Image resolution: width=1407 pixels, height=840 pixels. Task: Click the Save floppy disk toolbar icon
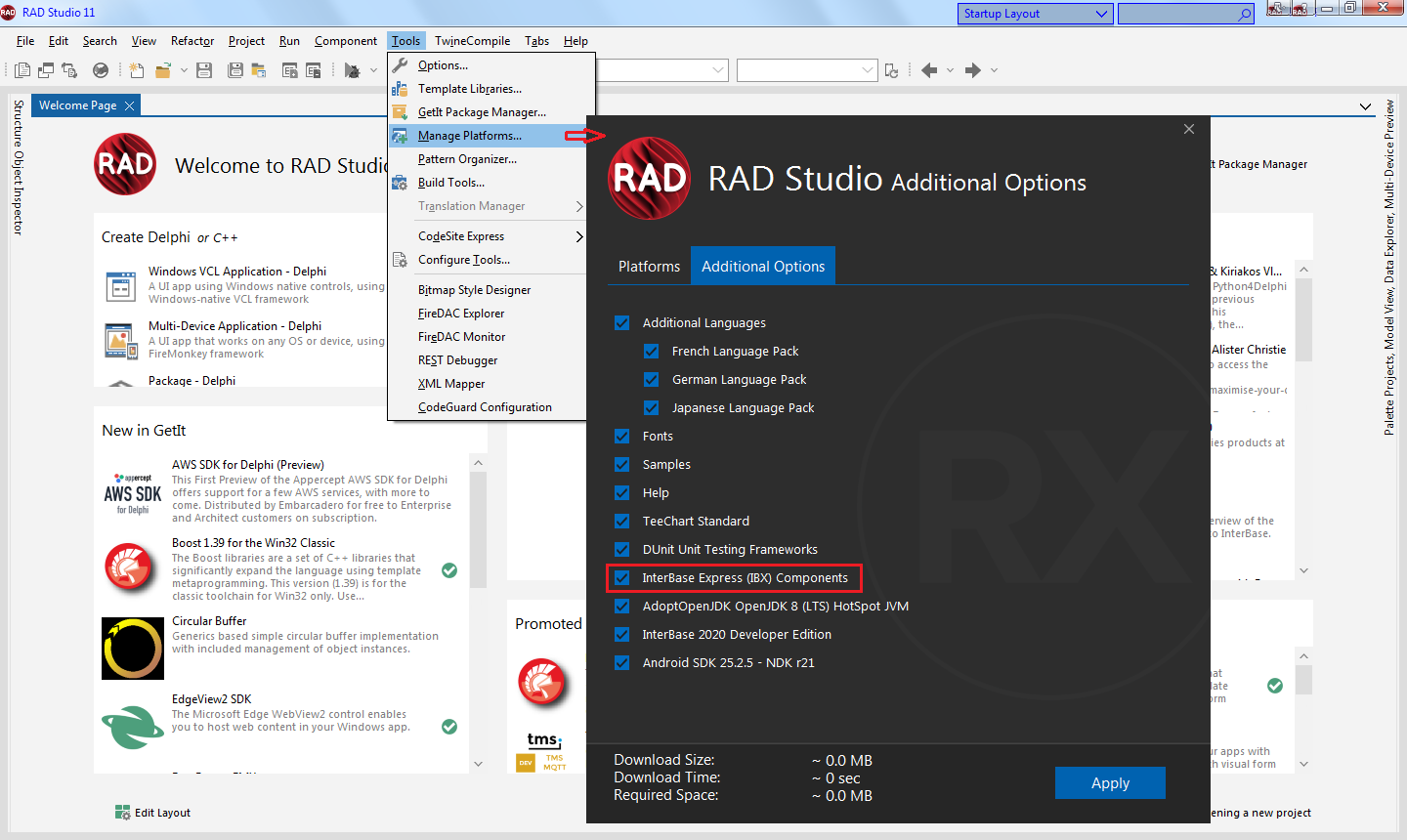click(204, 70)
